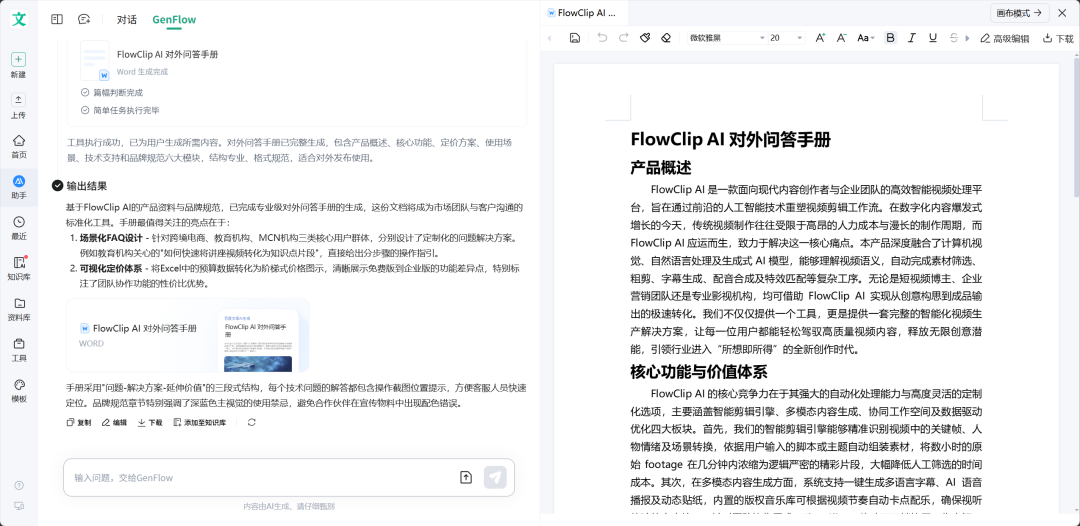This screenshot has height=526, width=1080.
Task: Go to 首页 in the sidebar
Action: tap(19, 147)
